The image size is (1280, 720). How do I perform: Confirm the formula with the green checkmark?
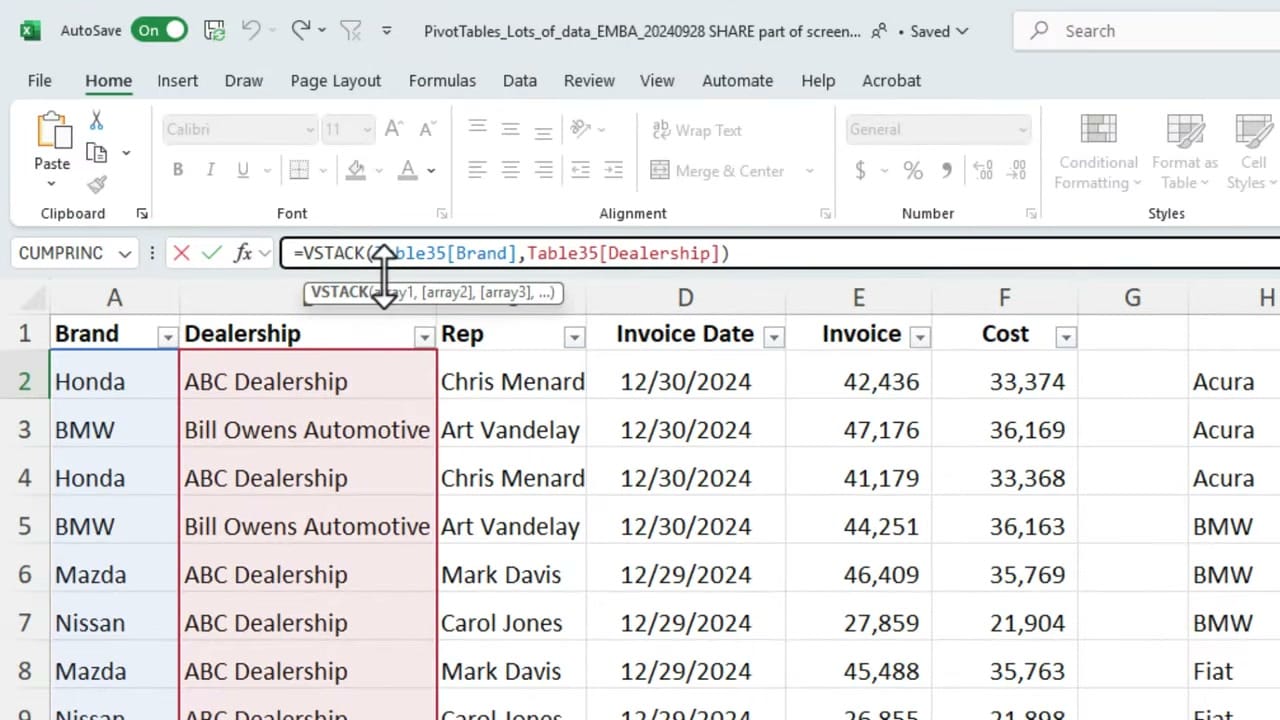coord(212,253)
